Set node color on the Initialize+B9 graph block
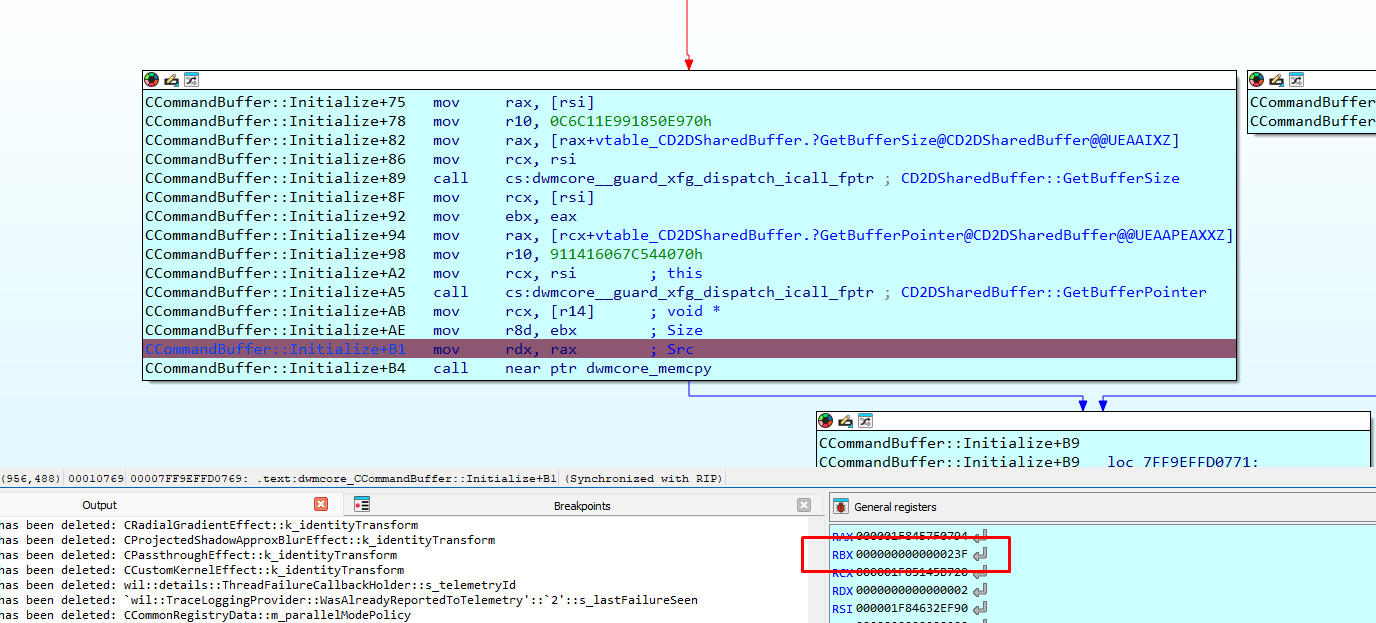The width and height of the screenshot is (1376, 623). pos(825,421)
